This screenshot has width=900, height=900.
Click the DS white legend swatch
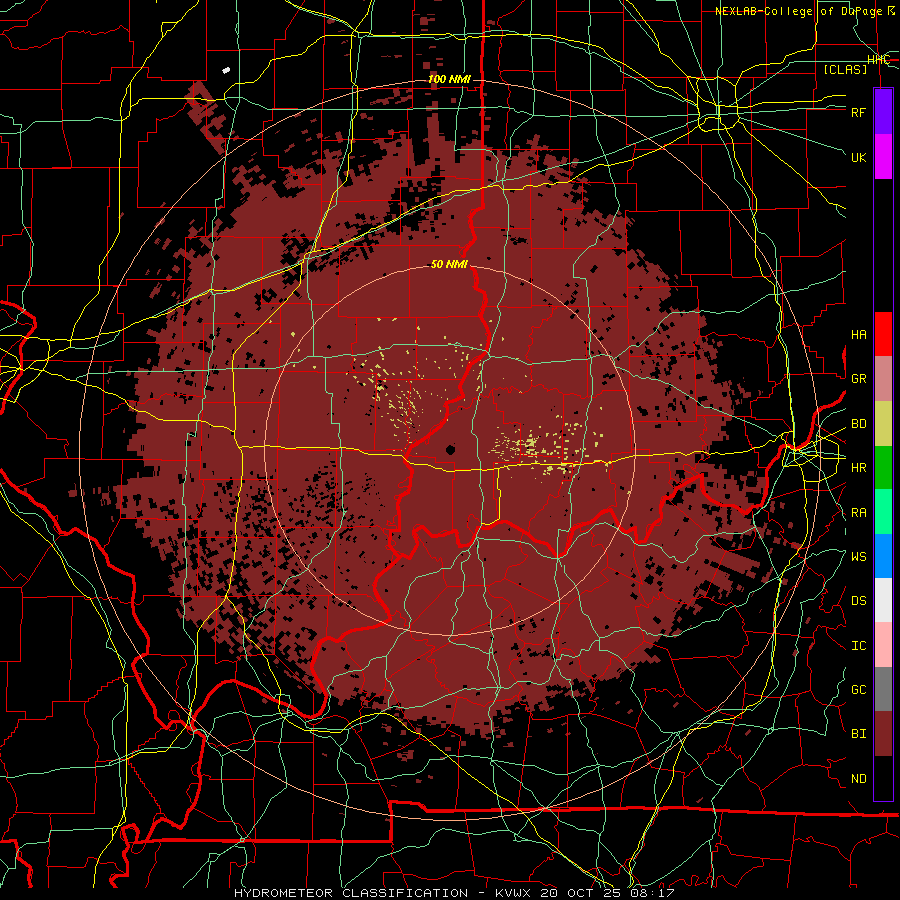[x=883, y=600]
